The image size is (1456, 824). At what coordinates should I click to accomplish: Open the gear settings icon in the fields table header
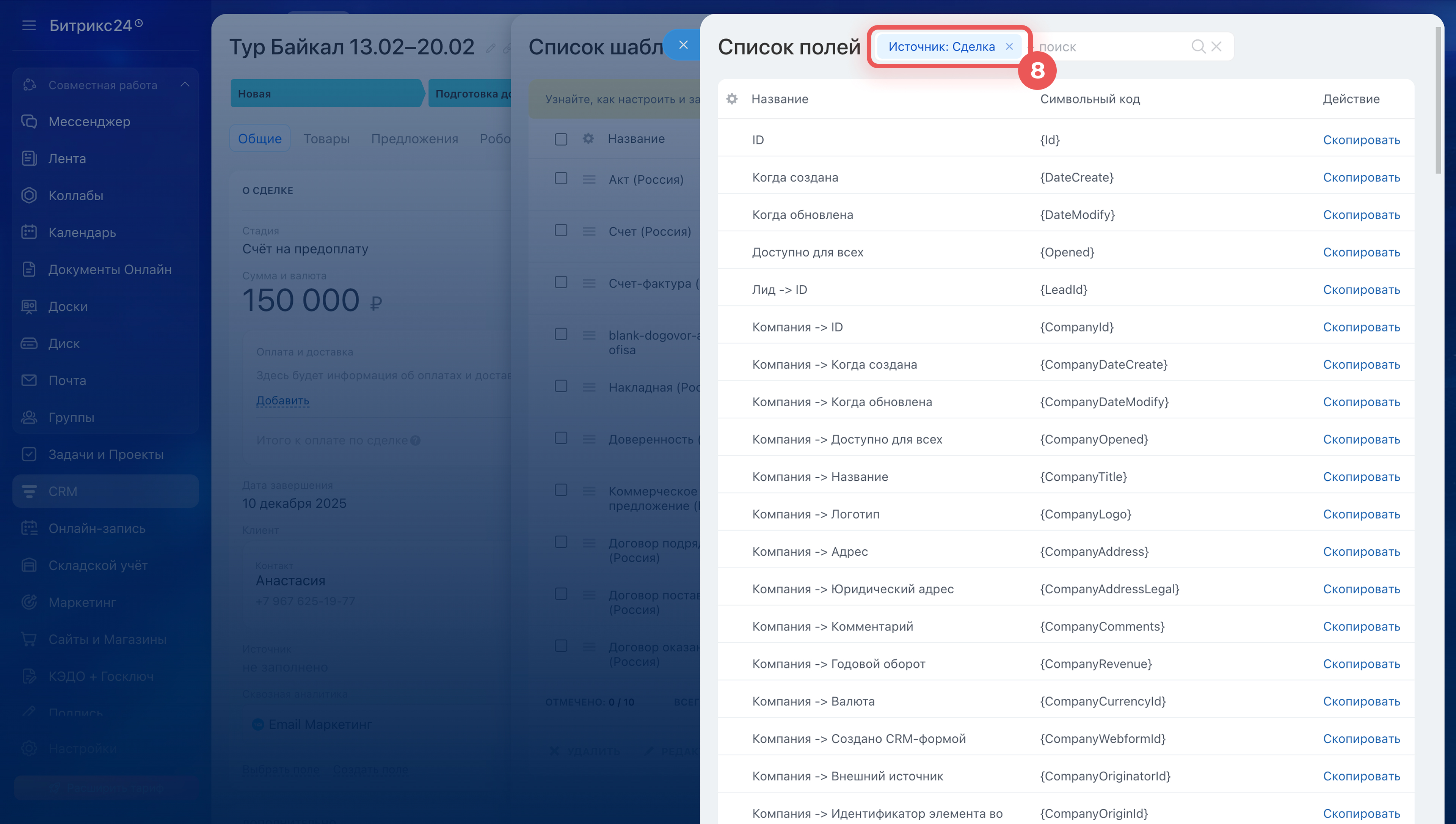click(732, 99)
